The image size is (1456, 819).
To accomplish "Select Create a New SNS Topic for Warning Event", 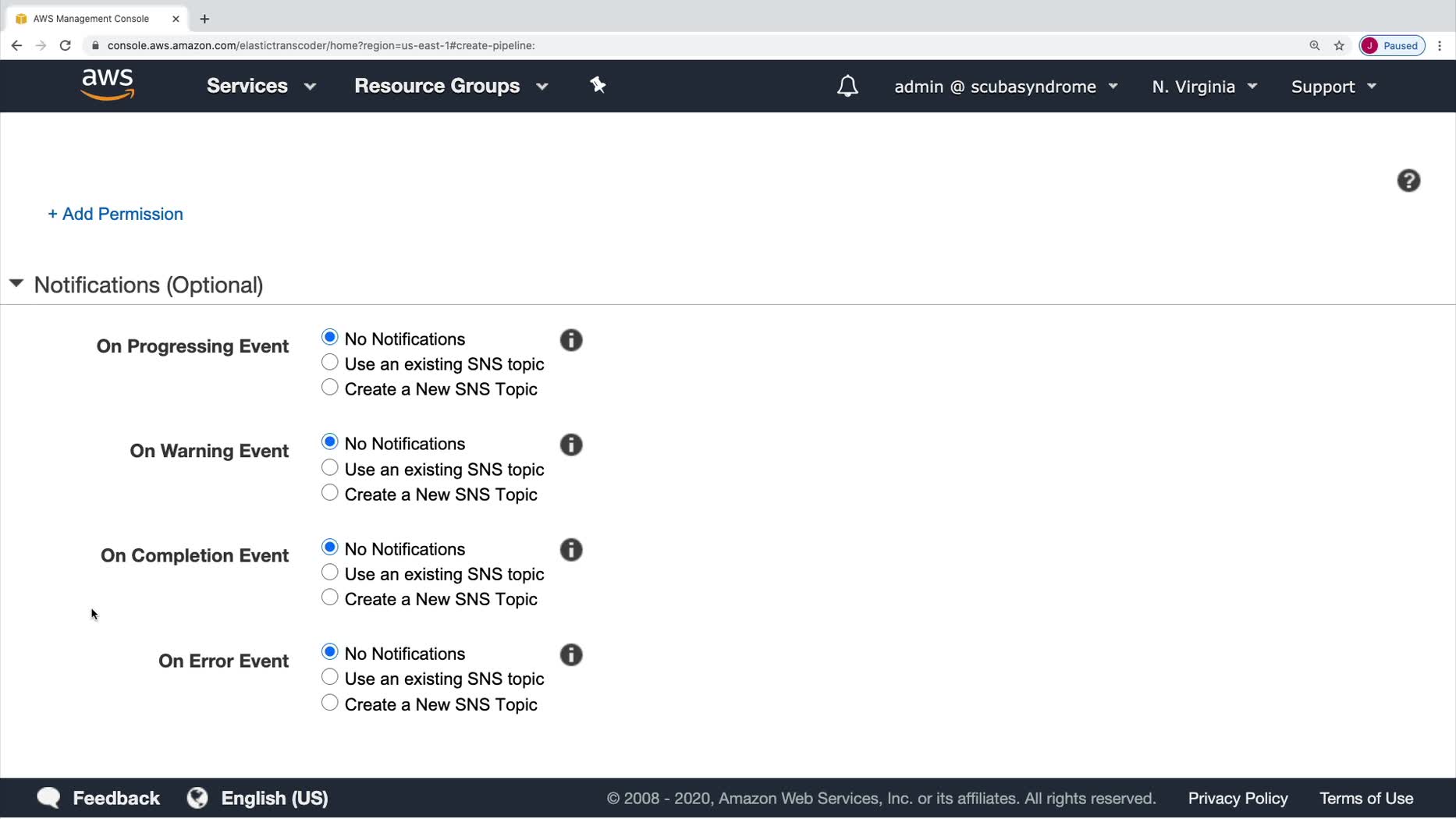I will point(330,493).
